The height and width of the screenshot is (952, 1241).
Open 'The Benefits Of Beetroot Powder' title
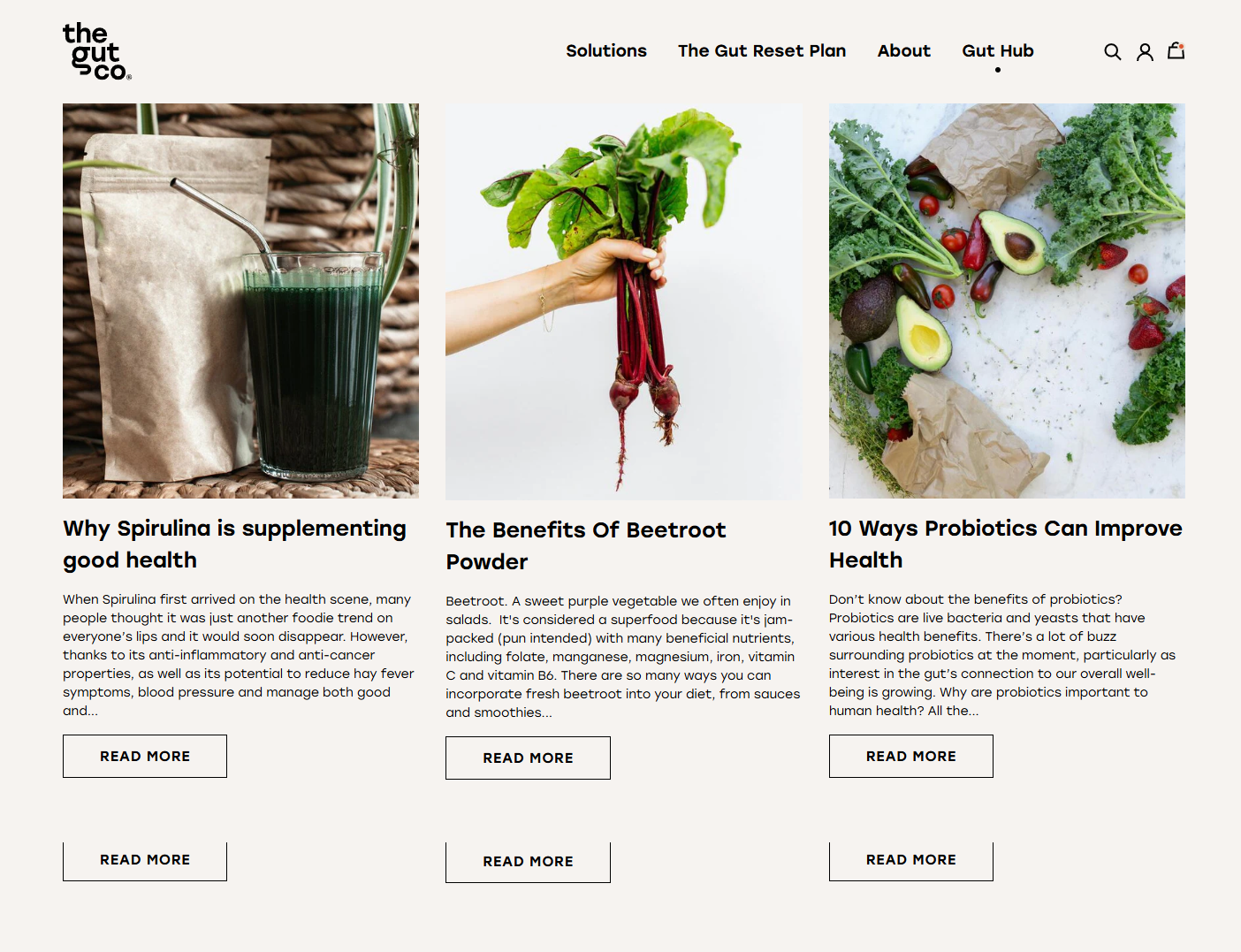click(x=586, y=545)
